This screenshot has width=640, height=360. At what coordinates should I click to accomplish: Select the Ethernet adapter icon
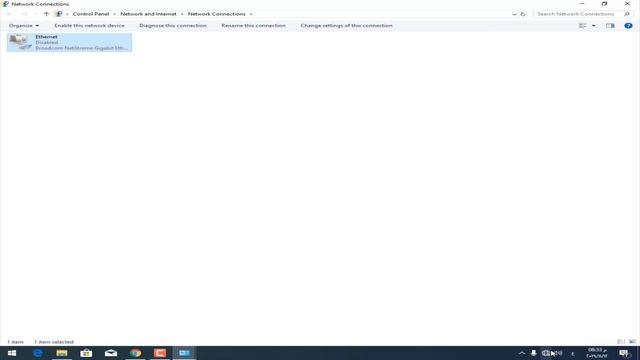(20, 42)
